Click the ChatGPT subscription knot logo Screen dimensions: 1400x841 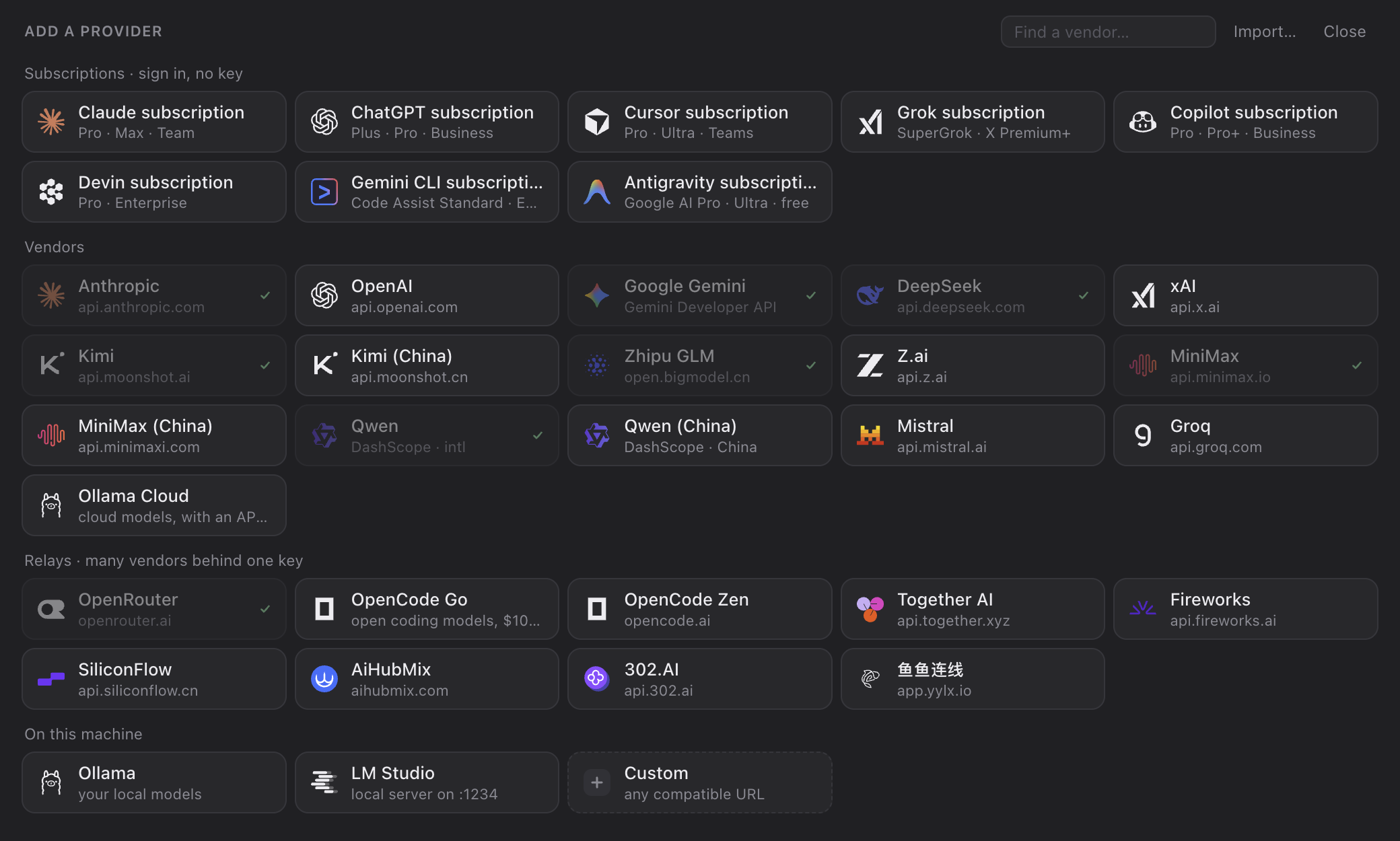pyautogui.click(x=324, y=122)
